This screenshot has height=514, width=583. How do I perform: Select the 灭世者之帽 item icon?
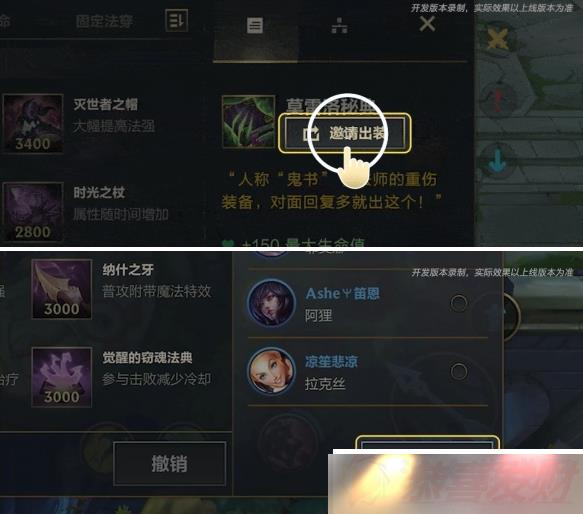[x=33, y=123]
